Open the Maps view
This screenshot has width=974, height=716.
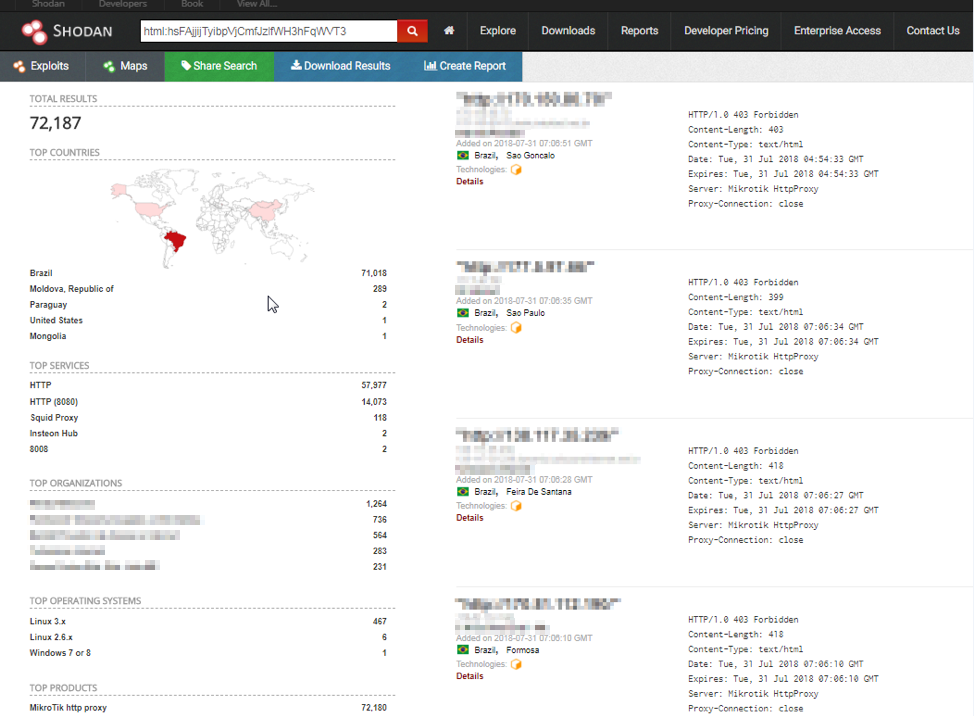coord(125,66)
